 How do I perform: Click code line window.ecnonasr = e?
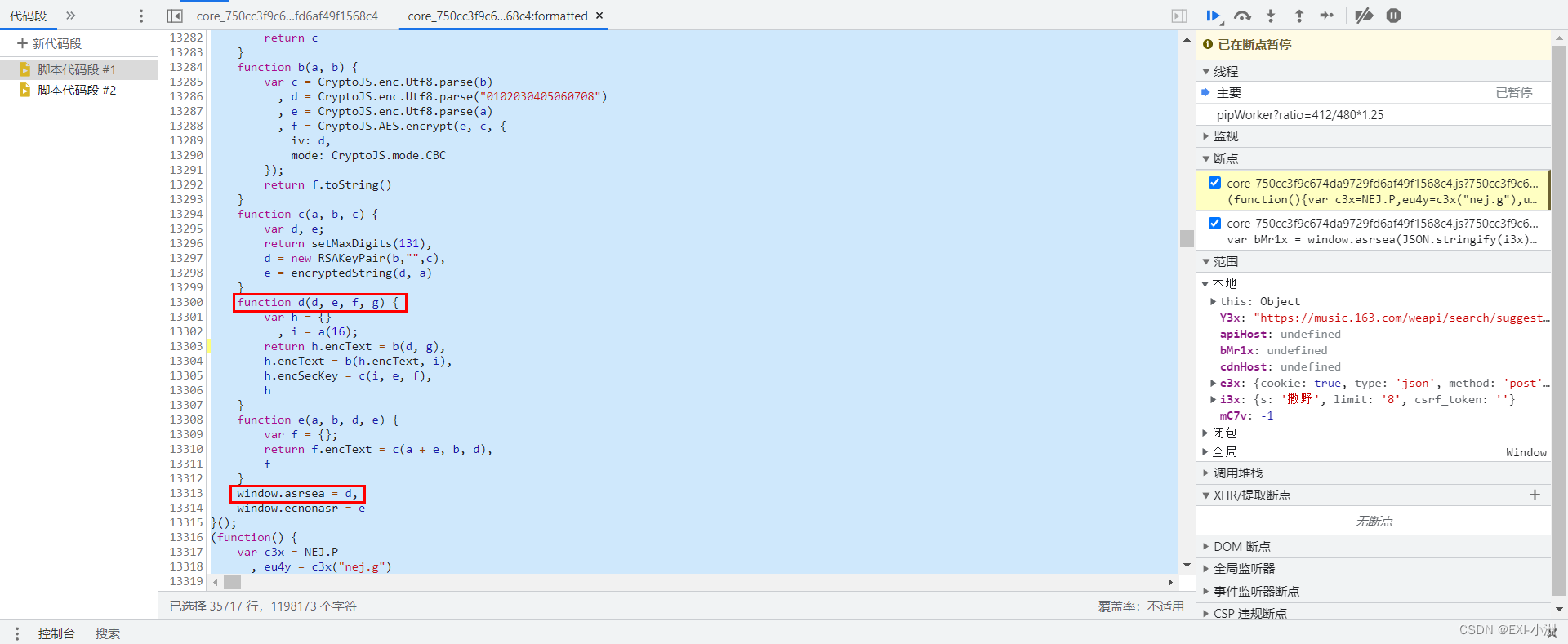click(301, 508)
